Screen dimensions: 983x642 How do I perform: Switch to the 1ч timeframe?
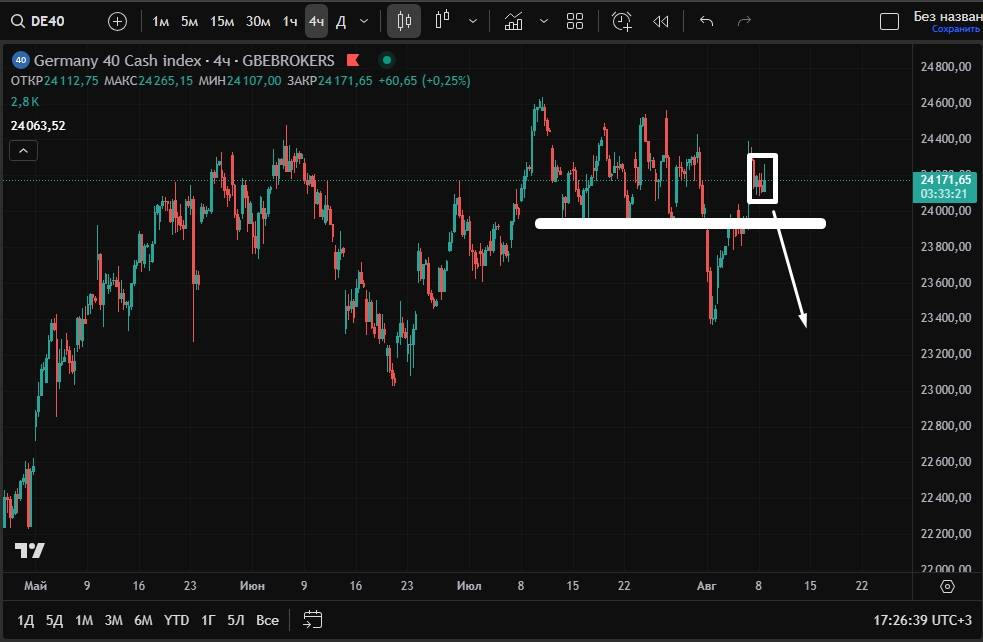coord(289,21)
